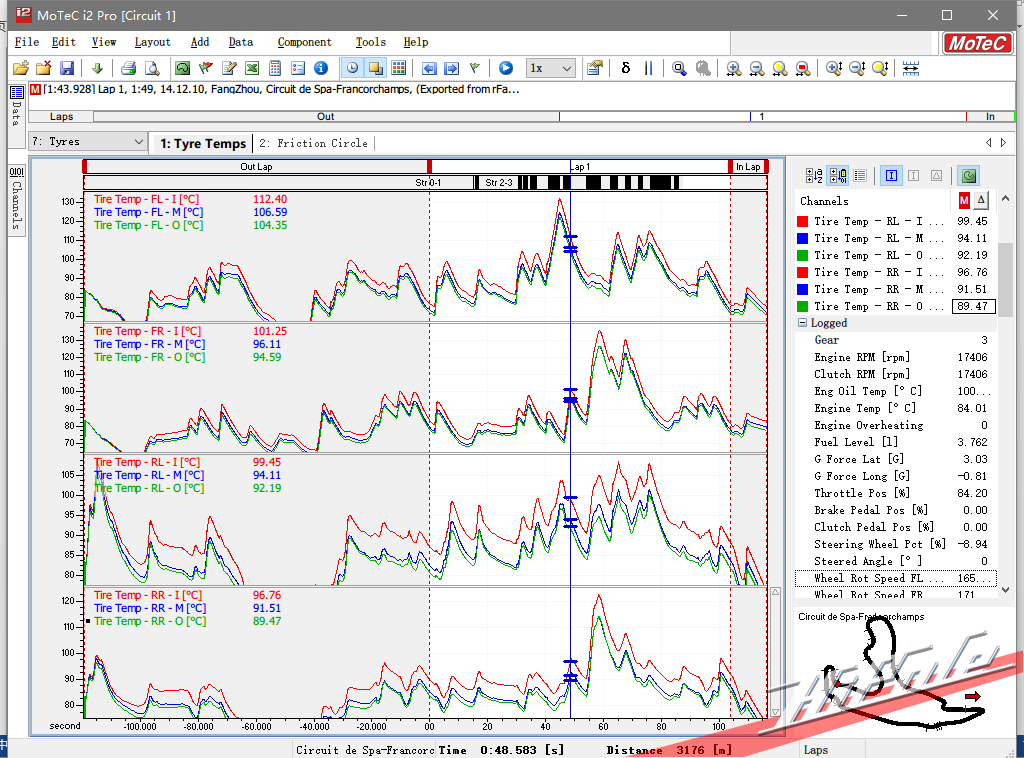Open the Layout menu
The width and height of the screenshot is (1024, 758).
pyautogui.click(x=152, y=42)
